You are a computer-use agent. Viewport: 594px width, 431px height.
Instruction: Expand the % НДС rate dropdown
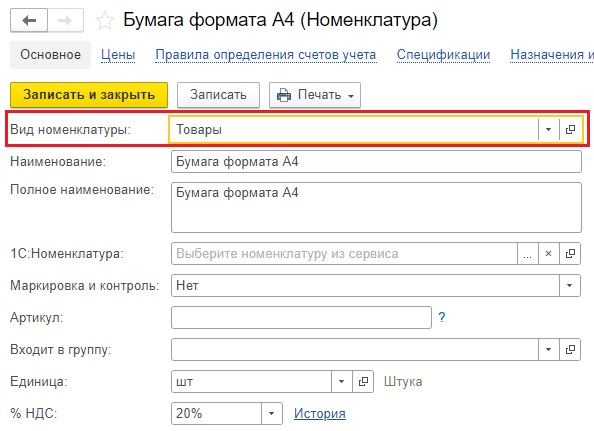pyautogui.click(x=272, y=413)
